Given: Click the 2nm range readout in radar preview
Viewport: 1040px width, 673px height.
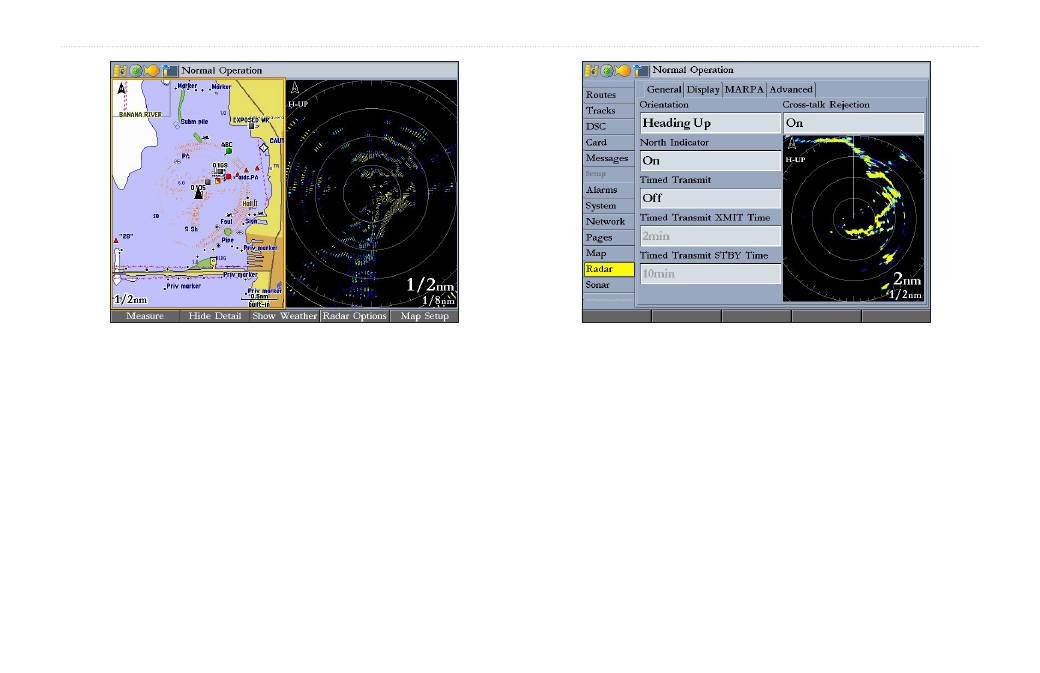Looking at the screenshot, I should coord(907,279).
